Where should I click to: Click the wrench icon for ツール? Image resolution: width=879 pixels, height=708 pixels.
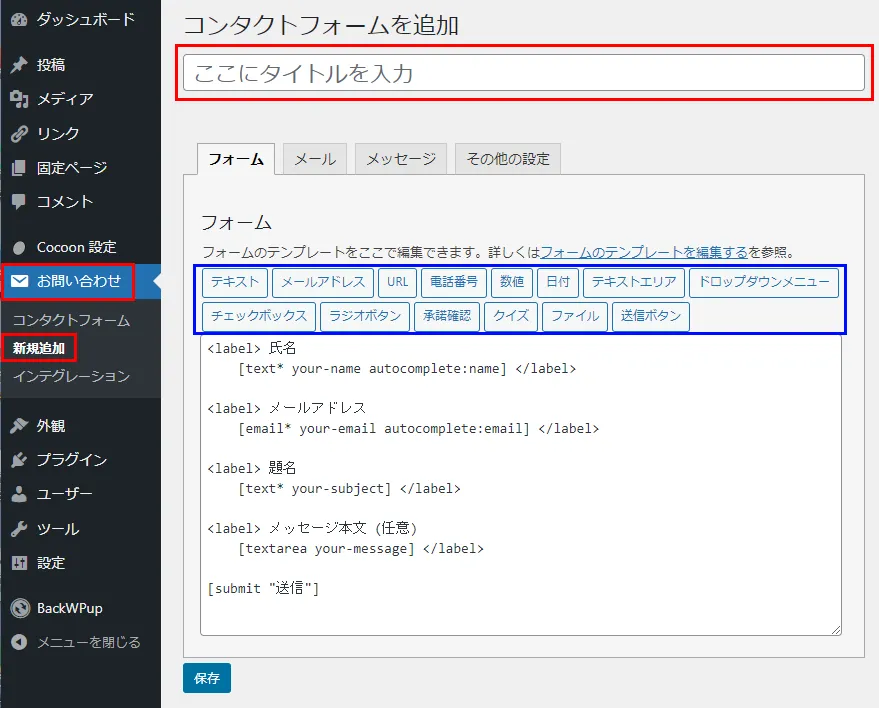[x=19, y=529]
